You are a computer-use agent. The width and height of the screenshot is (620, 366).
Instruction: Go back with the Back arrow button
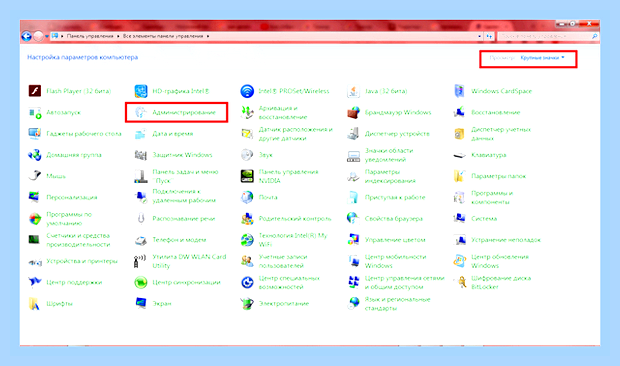(x=26, y=36)
